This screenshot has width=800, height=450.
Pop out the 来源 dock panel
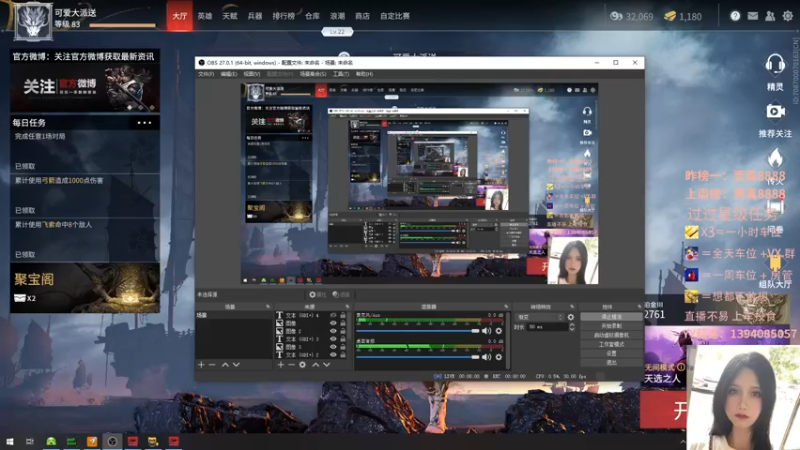coord(347,307)
